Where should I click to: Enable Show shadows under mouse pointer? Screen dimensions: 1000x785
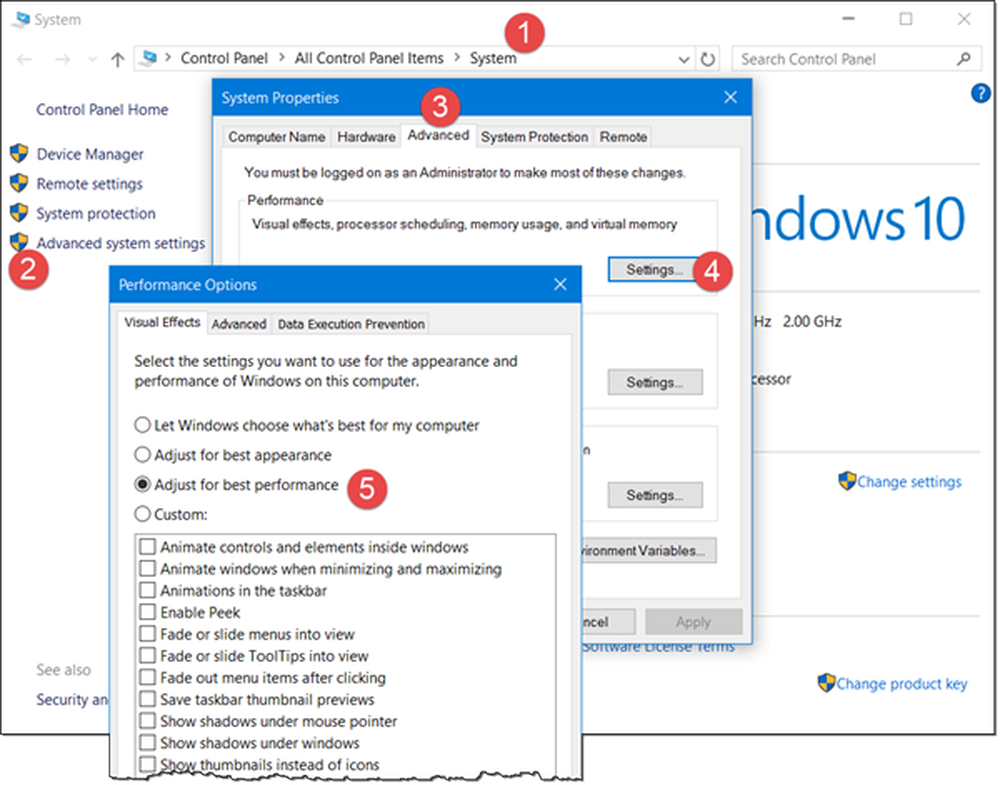click(147, 721)
